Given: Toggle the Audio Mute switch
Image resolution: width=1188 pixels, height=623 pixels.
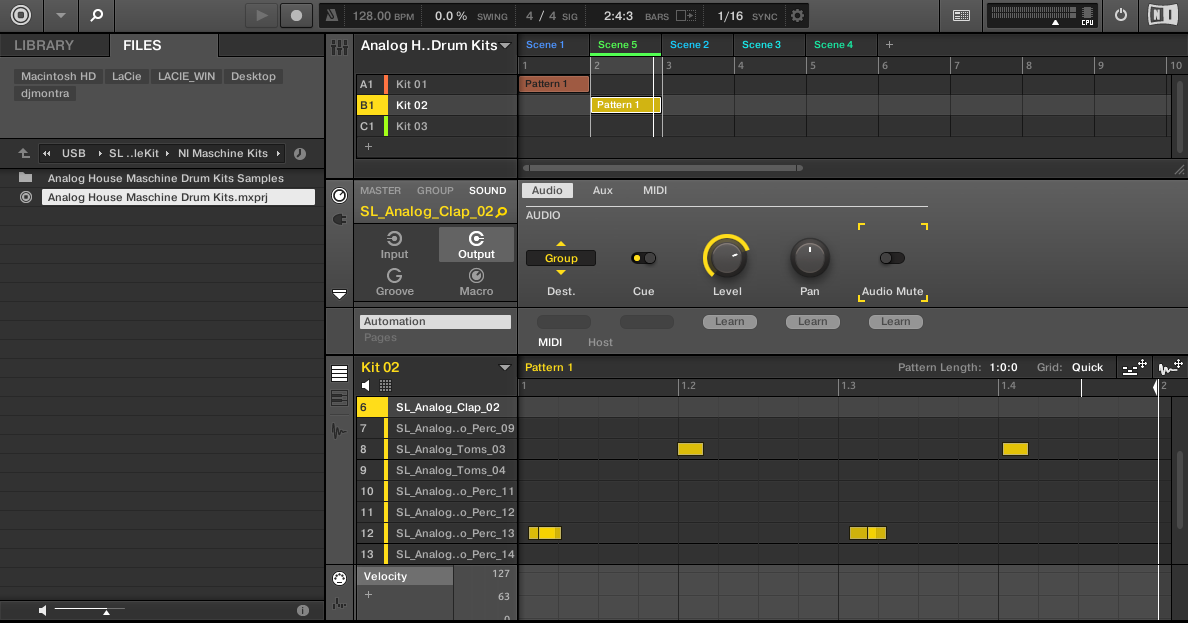Looking at the screenshot, I should pyautogui.click(x=892, y=258).
